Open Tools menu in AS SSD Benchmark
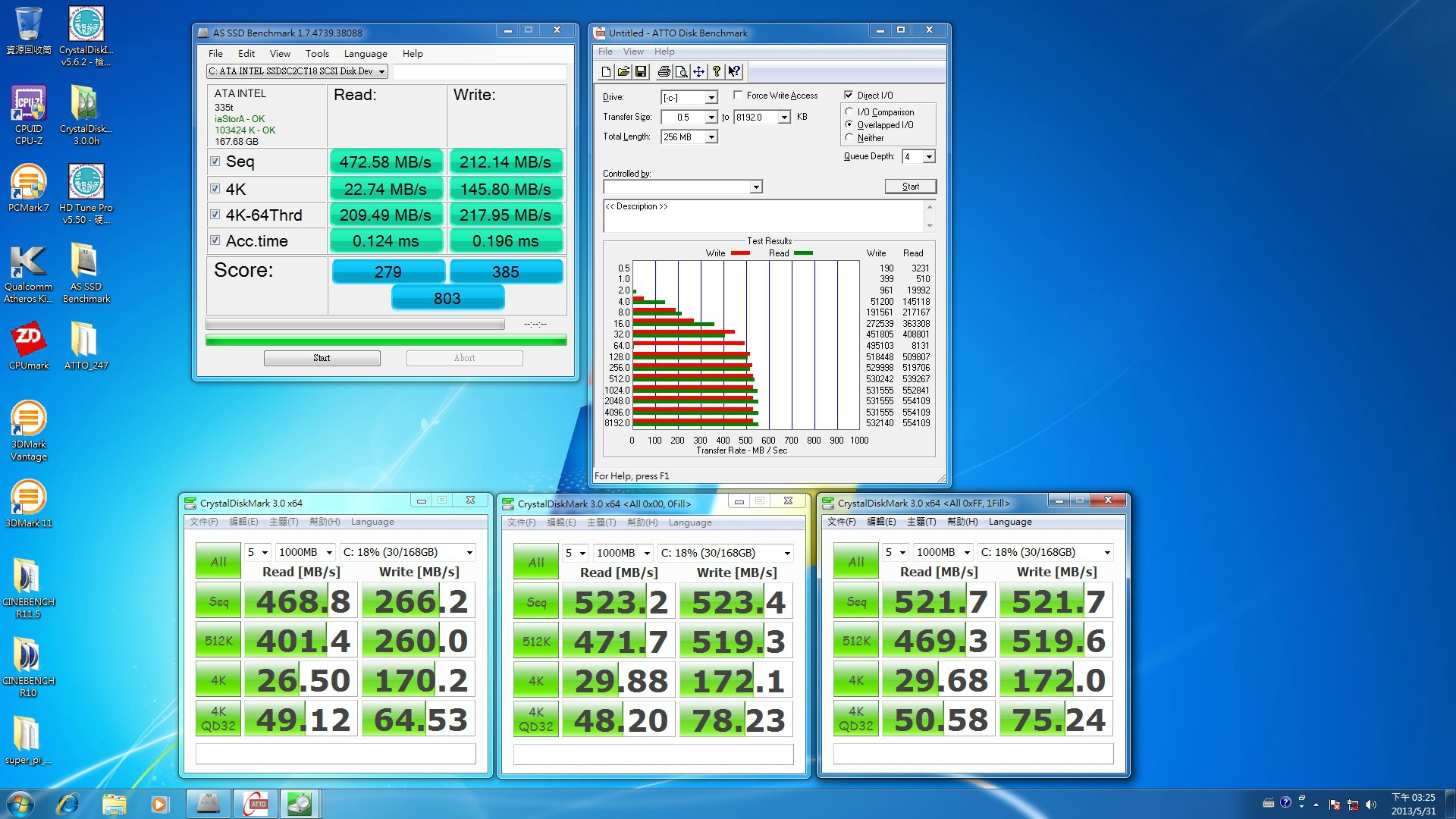The width and height of the screenshot is (1456, 819). point(317,54)
